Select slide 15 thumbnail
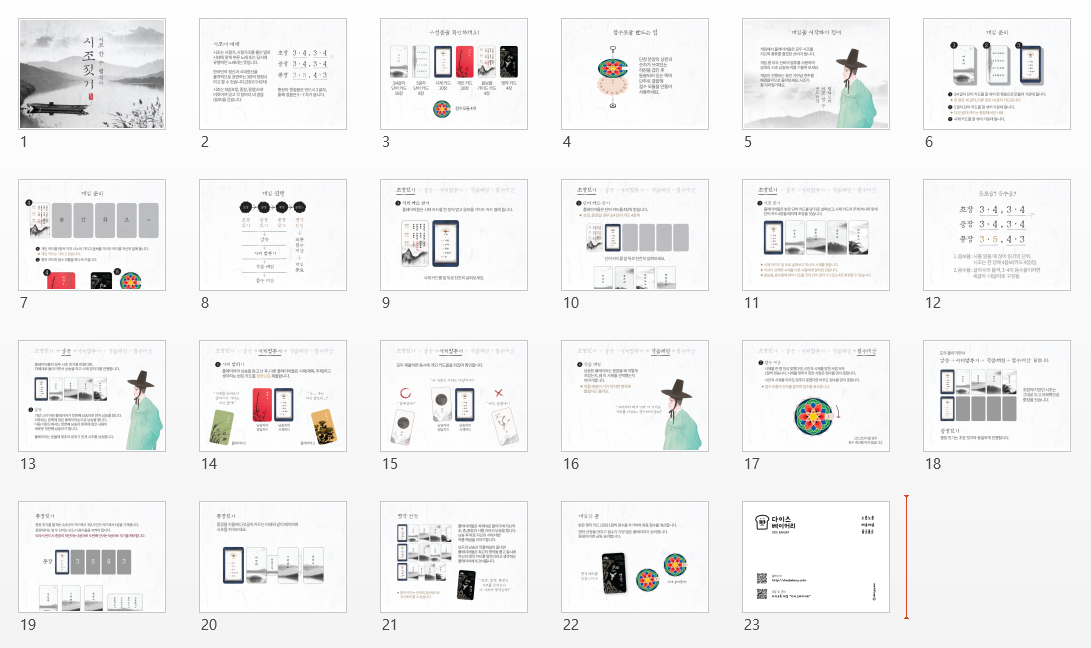Viewport: 1091px width, 648px height. point(454,396)
